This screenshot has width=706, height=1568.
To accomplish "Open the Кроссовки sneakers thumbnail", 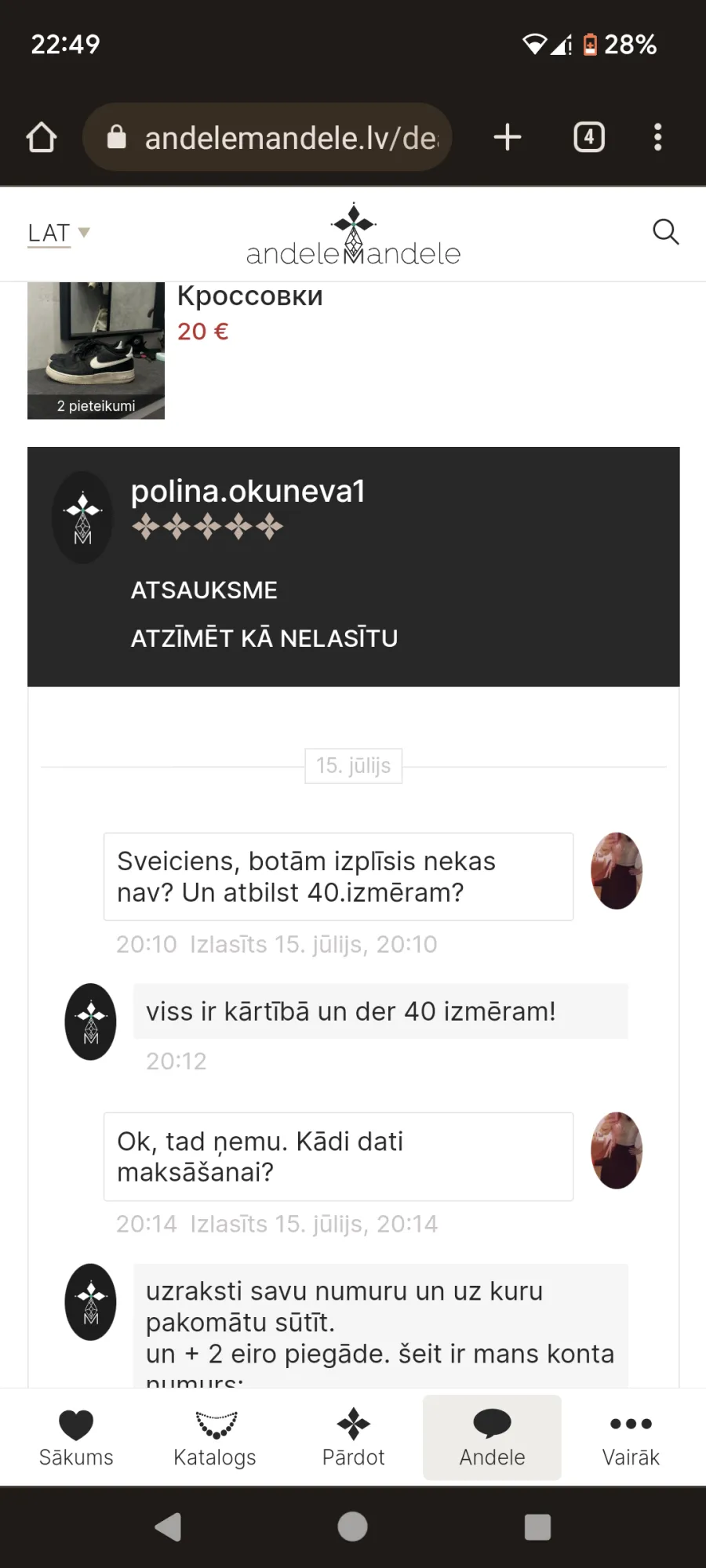I will point(96,350).
